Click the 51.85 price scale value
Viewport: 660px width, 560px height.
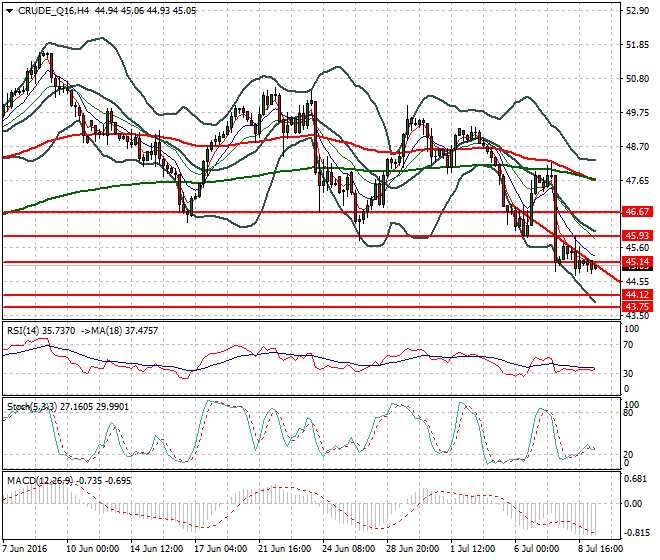[637, 45]
